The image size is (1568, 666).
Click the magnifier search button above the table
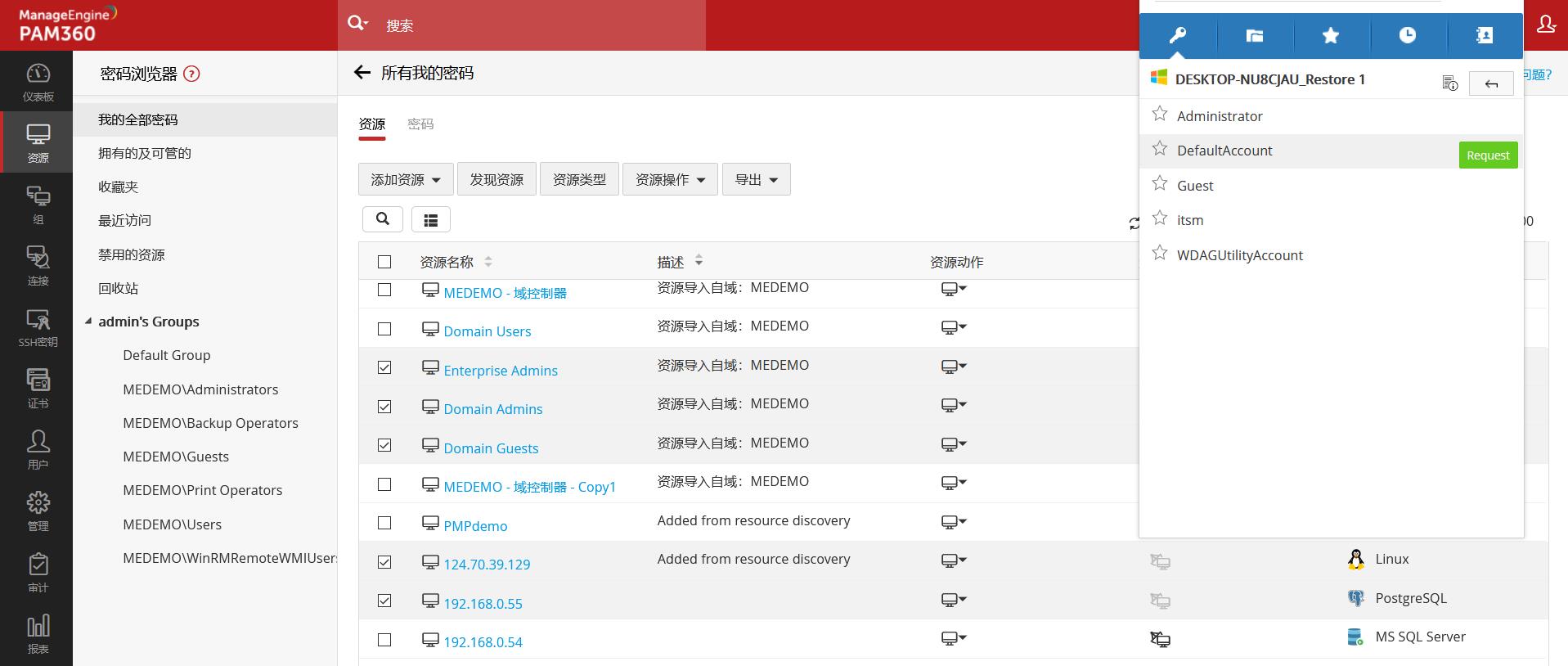pyautogui.click(x=382, y=218)
